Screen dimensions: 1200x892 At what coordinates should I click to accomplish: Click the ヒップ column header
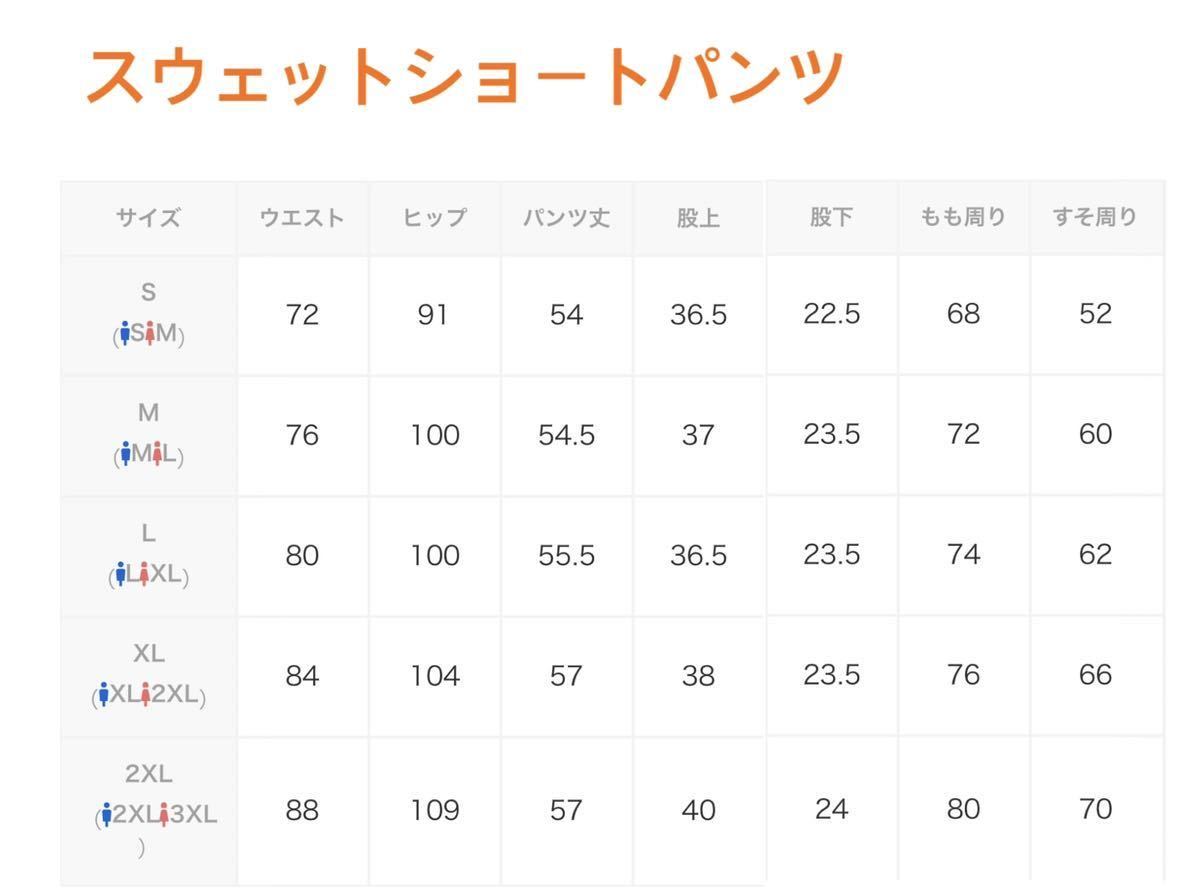434,218
